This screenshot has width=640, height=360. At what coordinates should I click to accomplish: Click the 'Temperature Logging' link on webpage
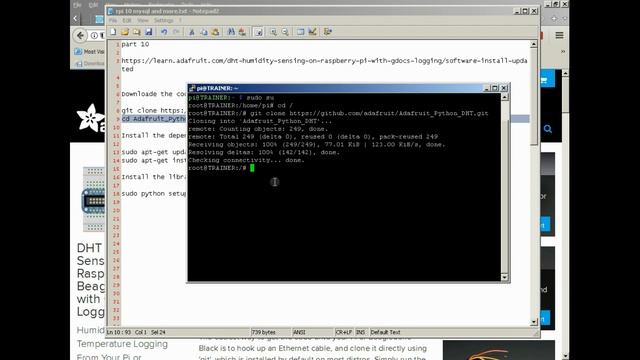coord(122,344)
